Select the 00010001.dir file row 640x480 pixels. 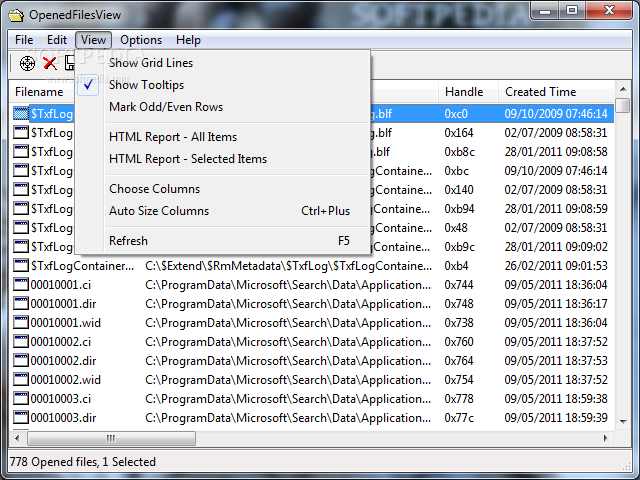[312, 304]
